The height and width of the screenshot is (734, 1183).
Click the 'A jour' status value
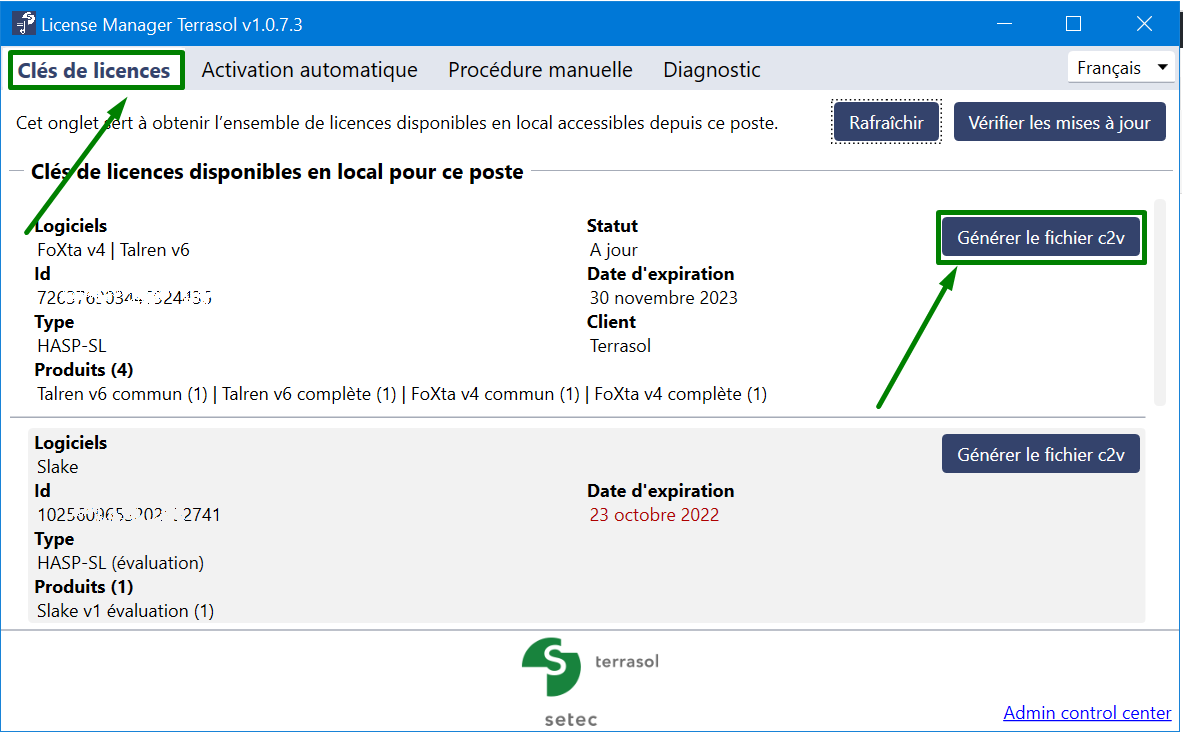click(613, 250)
